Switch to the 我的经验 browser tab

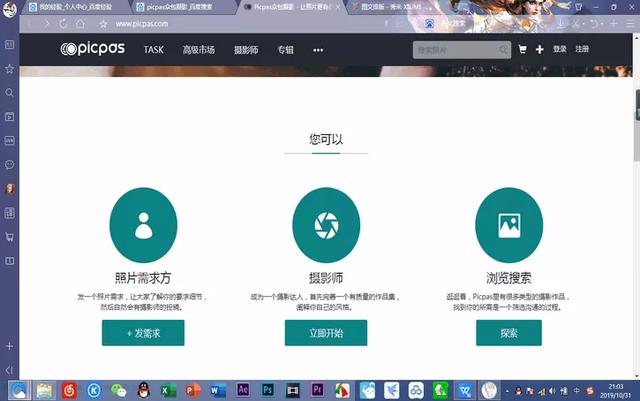click(x=72, y=6)
